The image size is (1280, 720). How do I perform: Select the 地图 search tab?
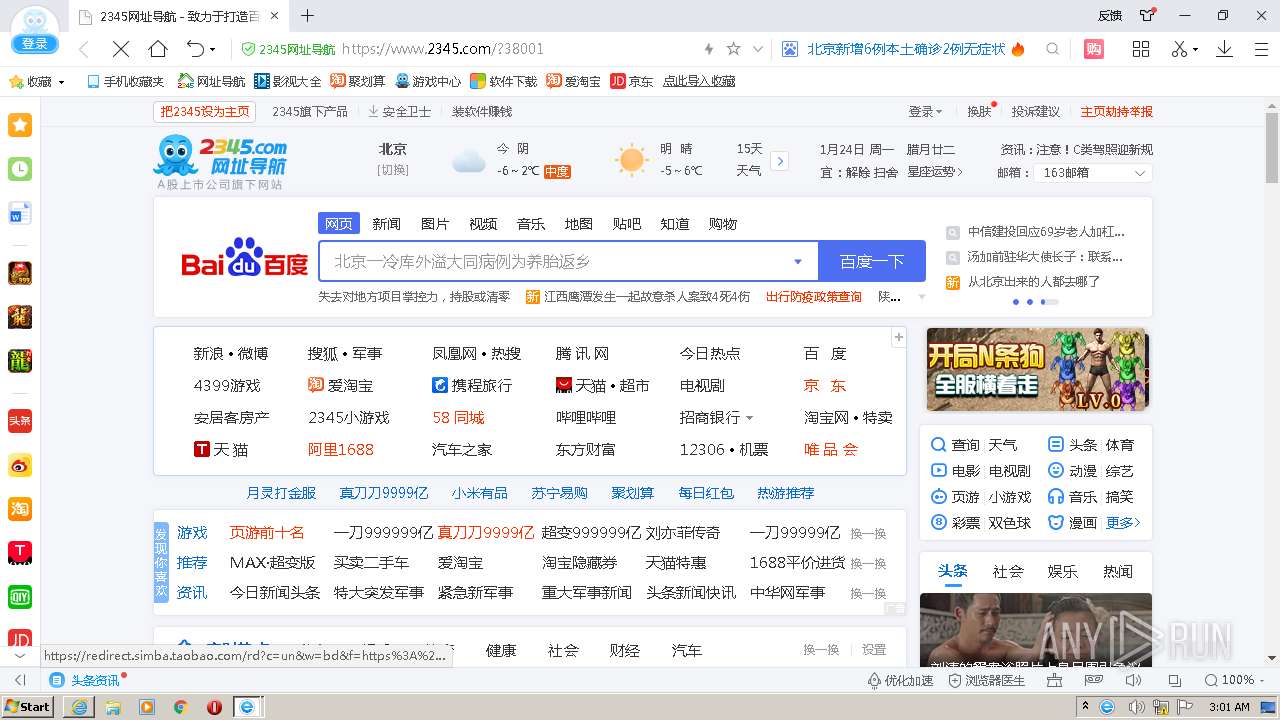pos(578,223)
